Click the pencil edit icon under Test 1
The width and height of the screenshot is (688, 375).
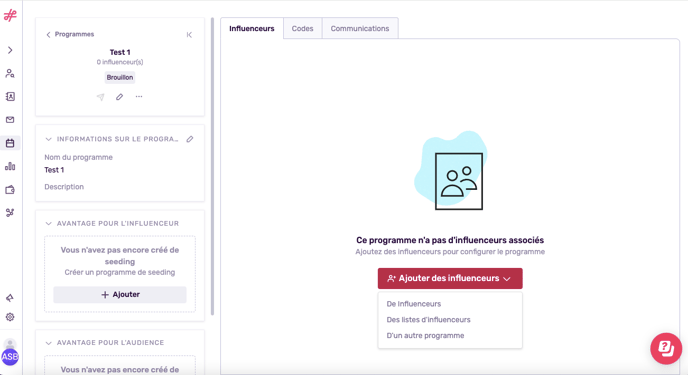[x=119, y=97]
